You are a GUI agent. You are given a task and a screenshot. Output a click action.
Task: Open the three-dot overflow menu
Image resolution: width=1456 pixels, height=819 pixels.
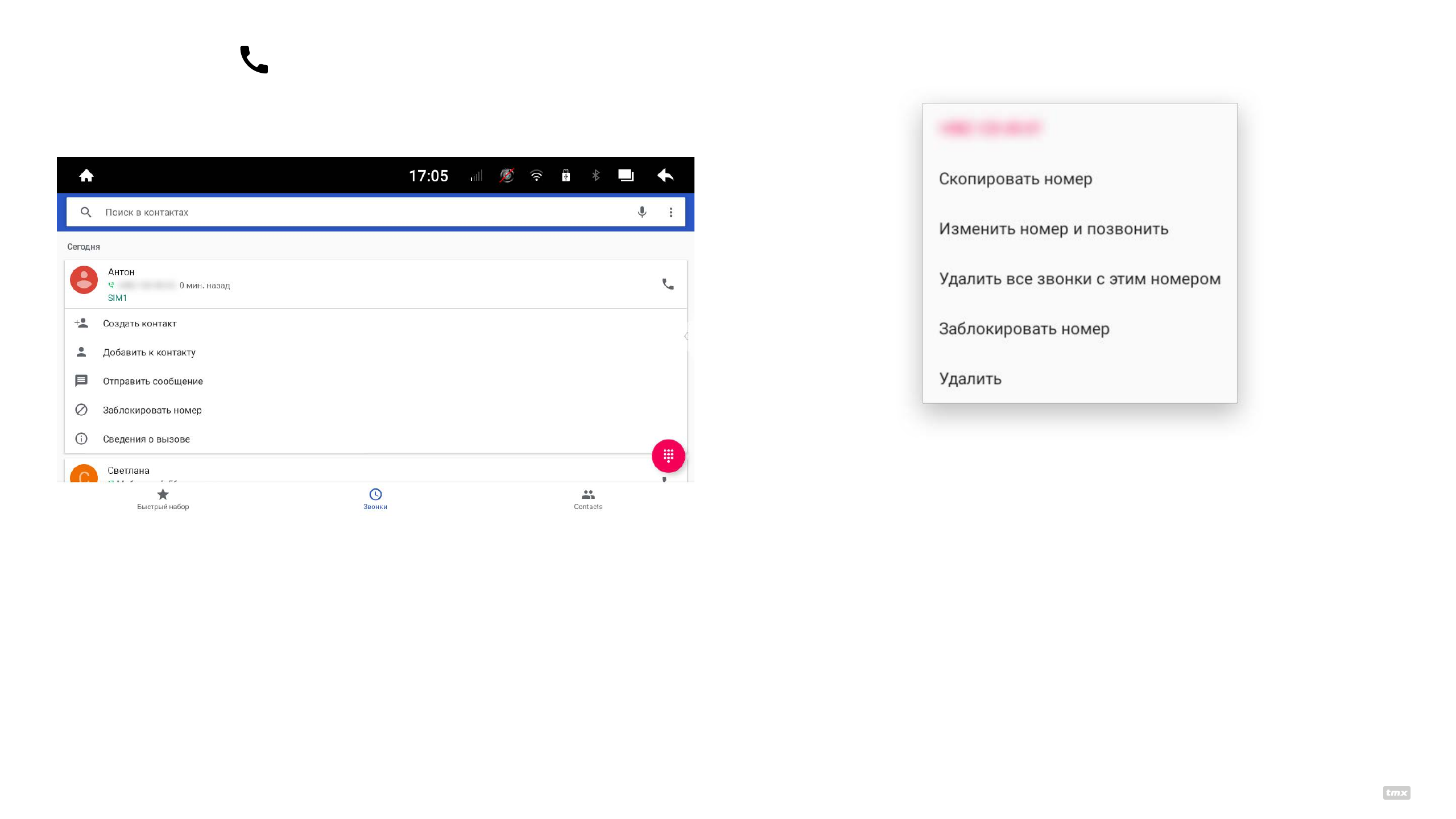pyautogui.click(x=671, y=212)
